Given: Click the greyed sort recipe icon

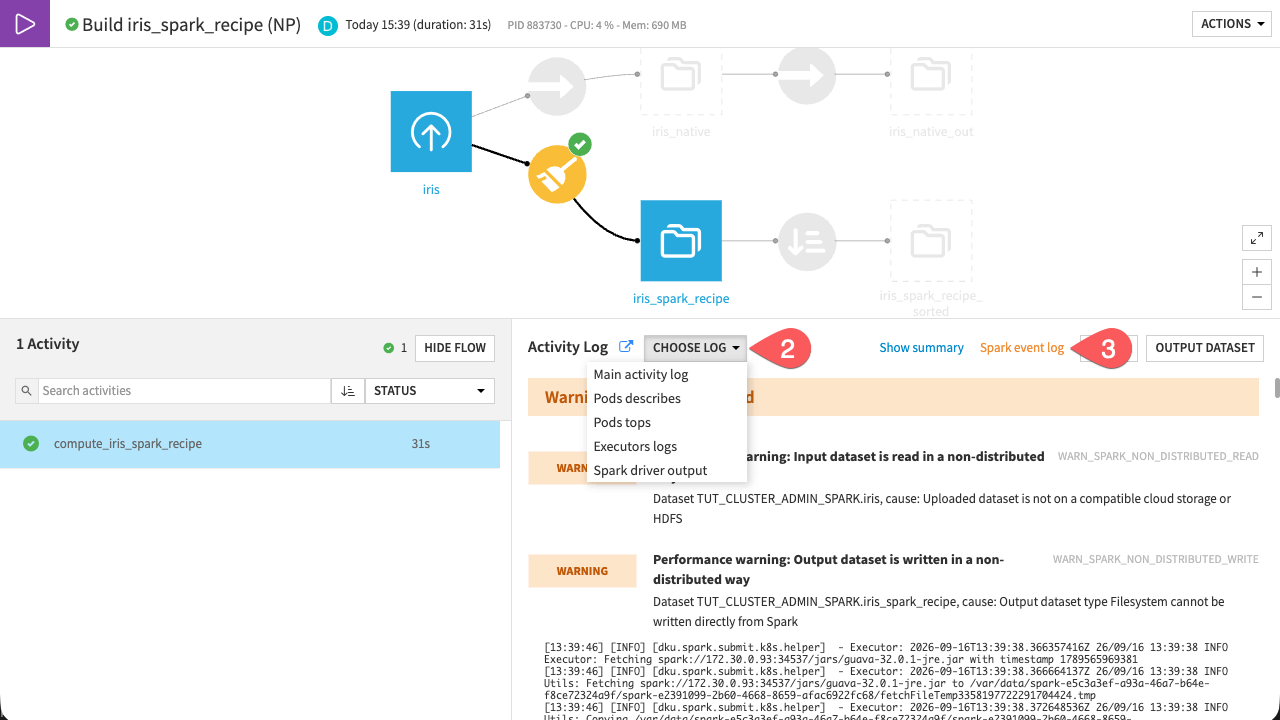Looking at the screenshot, I should click(807, 241).
